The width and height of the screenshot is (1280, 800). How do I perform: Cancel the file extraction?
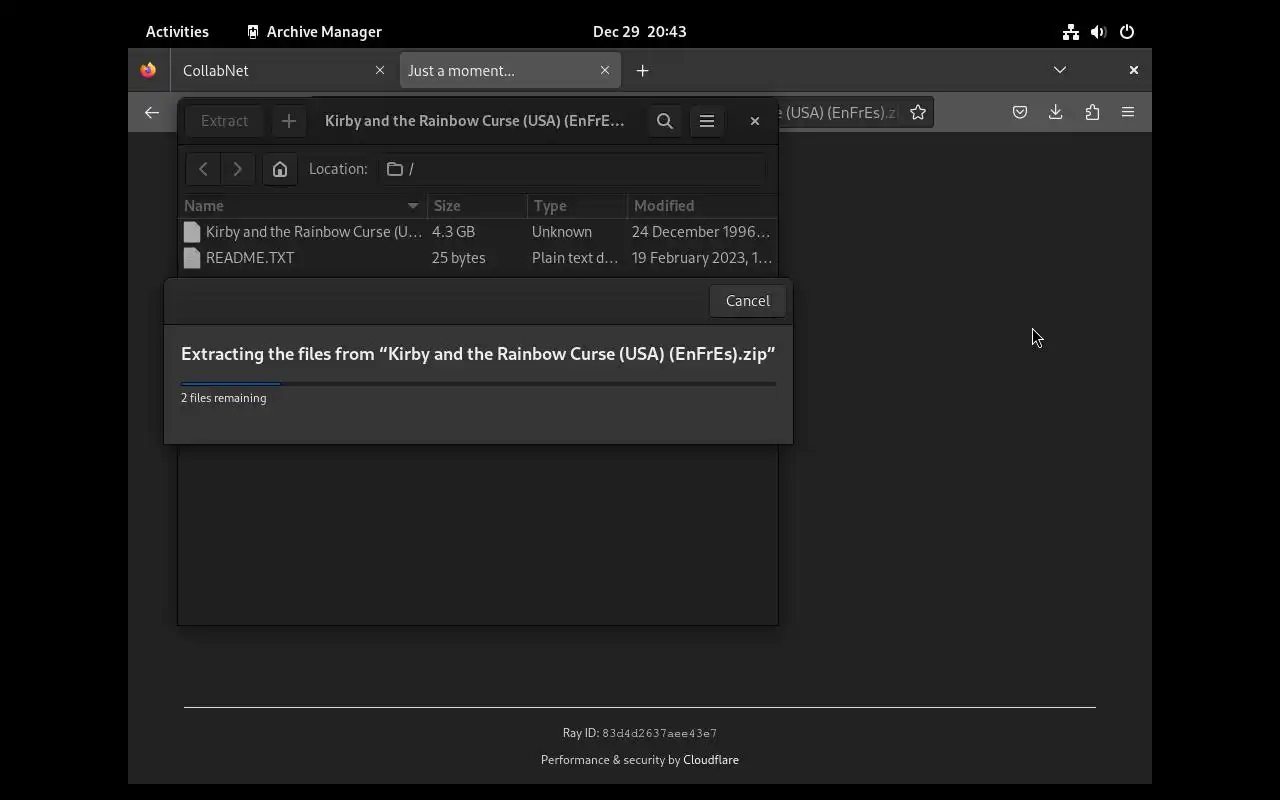coord(747,301)
